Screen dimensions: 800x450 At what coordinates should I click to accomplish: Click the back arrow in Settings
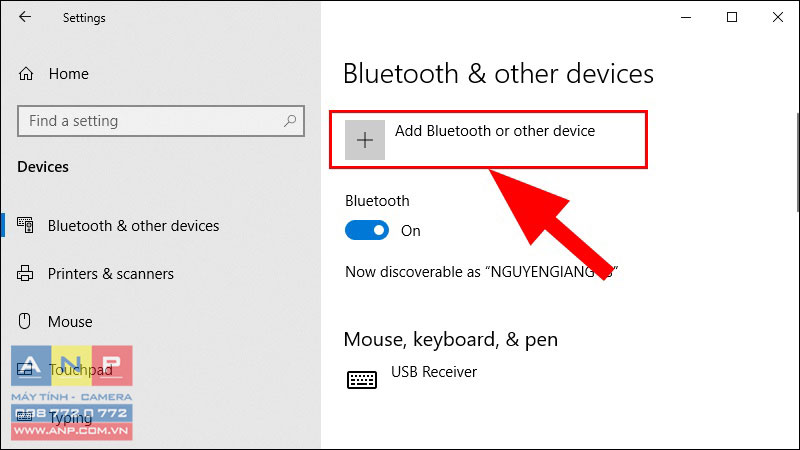(x=24, y=17)
